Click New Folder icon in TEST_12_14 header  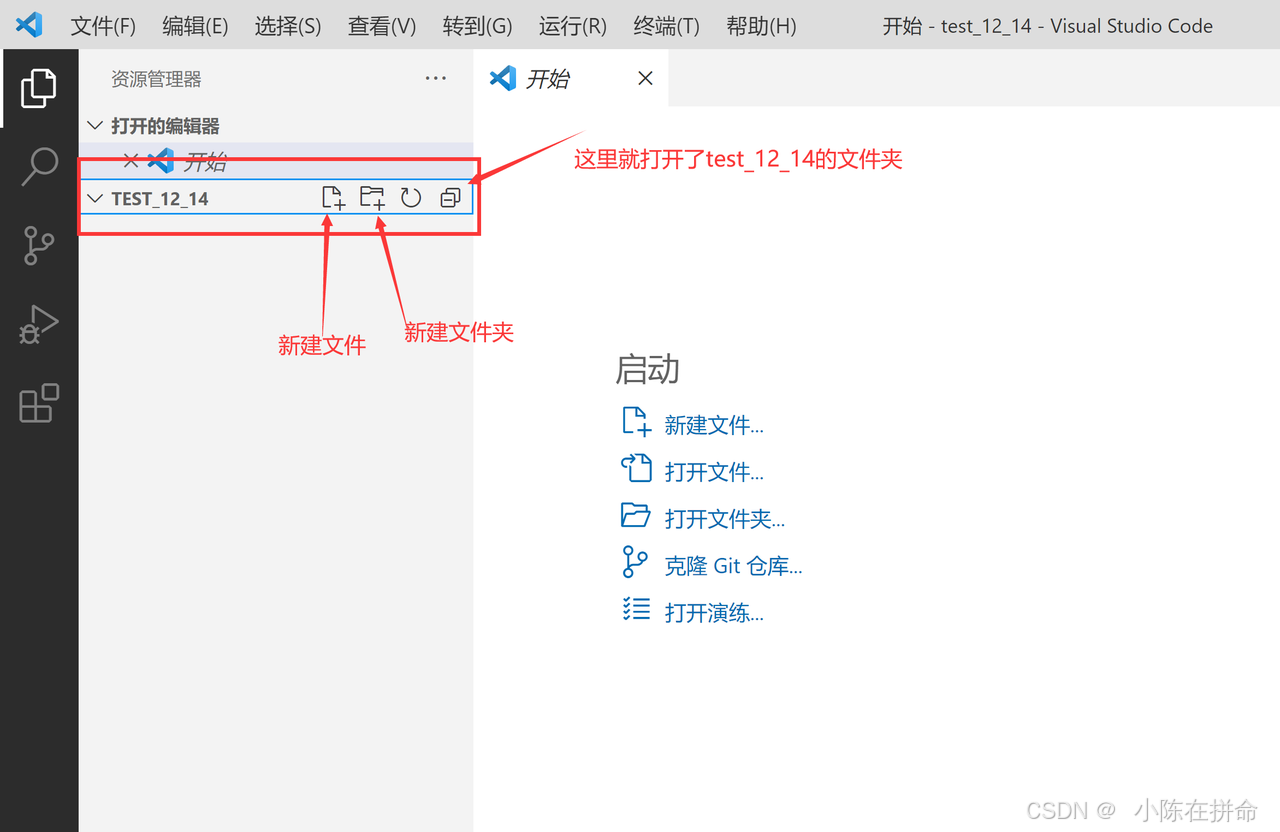(x=372, y=198)
